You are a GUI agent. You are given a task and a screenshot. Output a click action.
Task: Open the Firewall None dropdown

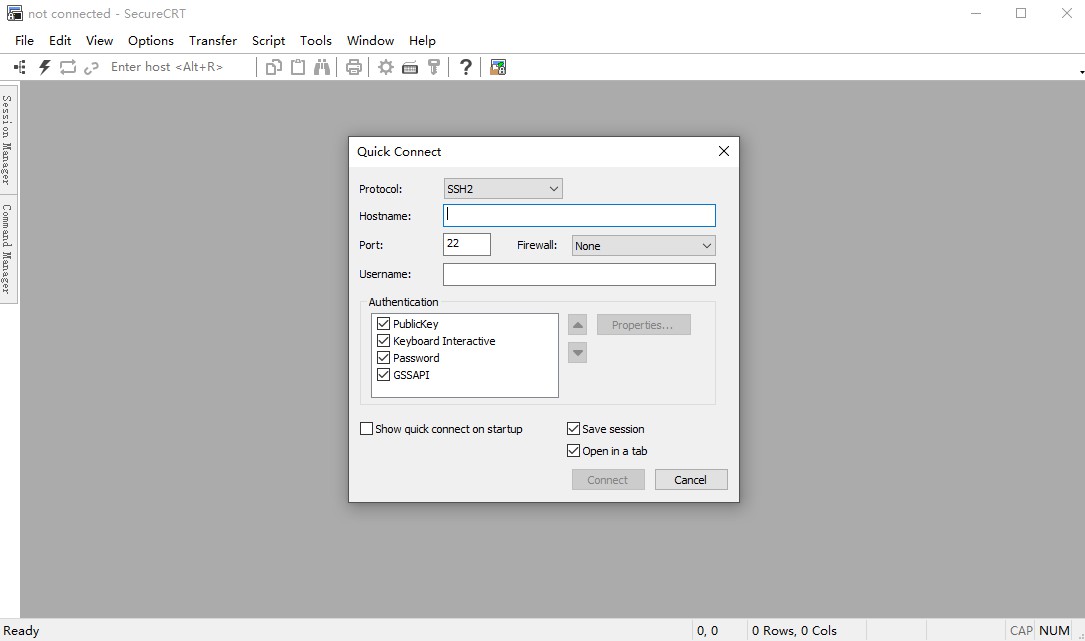click(644, 246)
